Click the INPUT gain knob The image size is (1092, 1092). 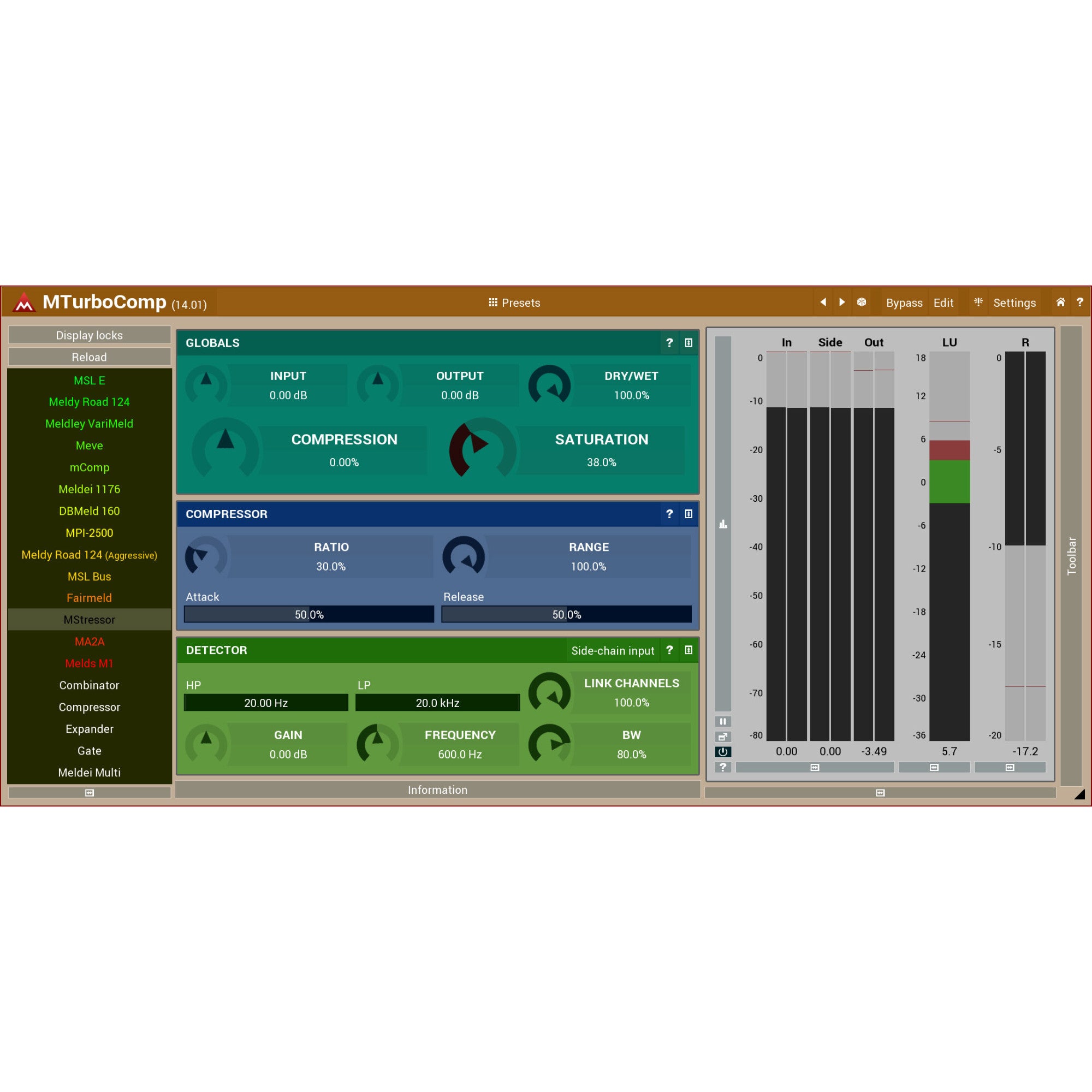206,385
